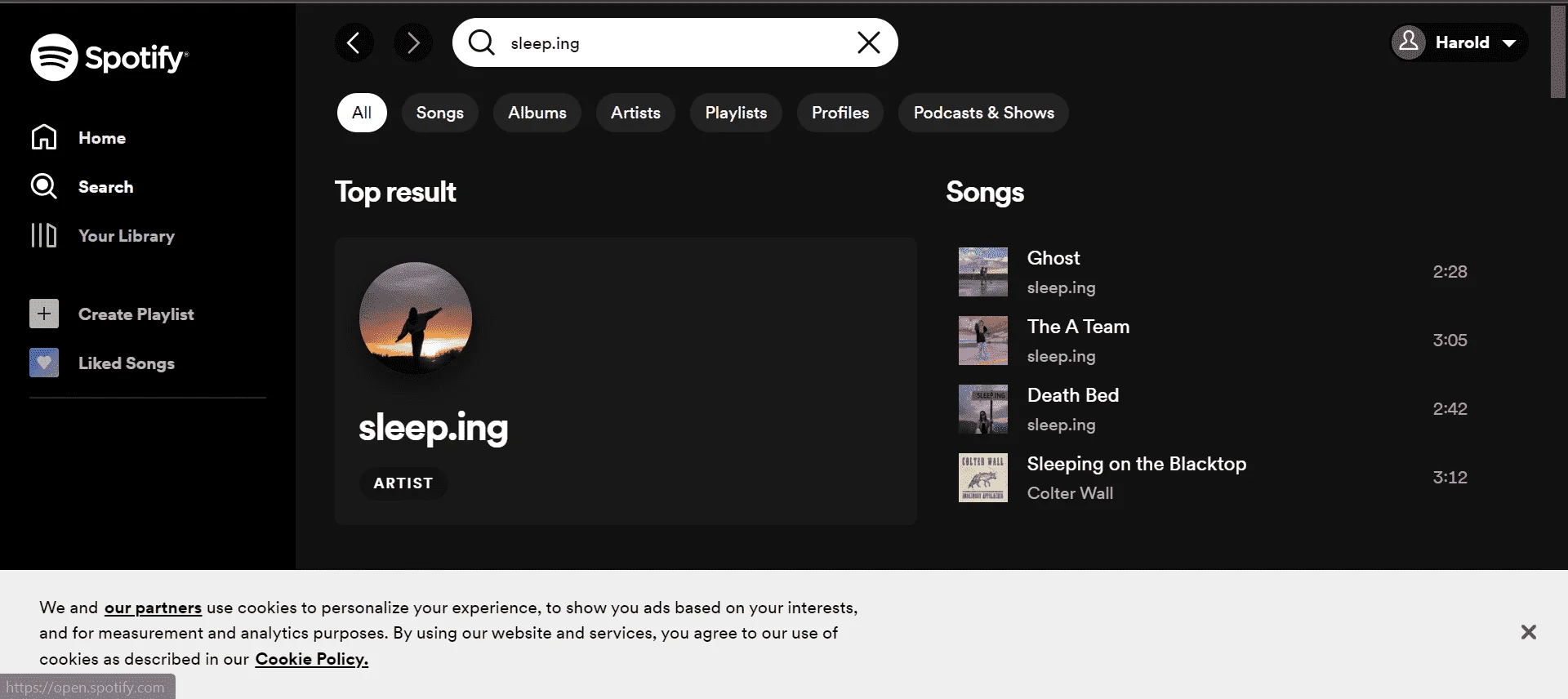The height and width of the screenshot is (699, 1568).
Task: Click in the search input field
Action: click(x=676, y=43)
